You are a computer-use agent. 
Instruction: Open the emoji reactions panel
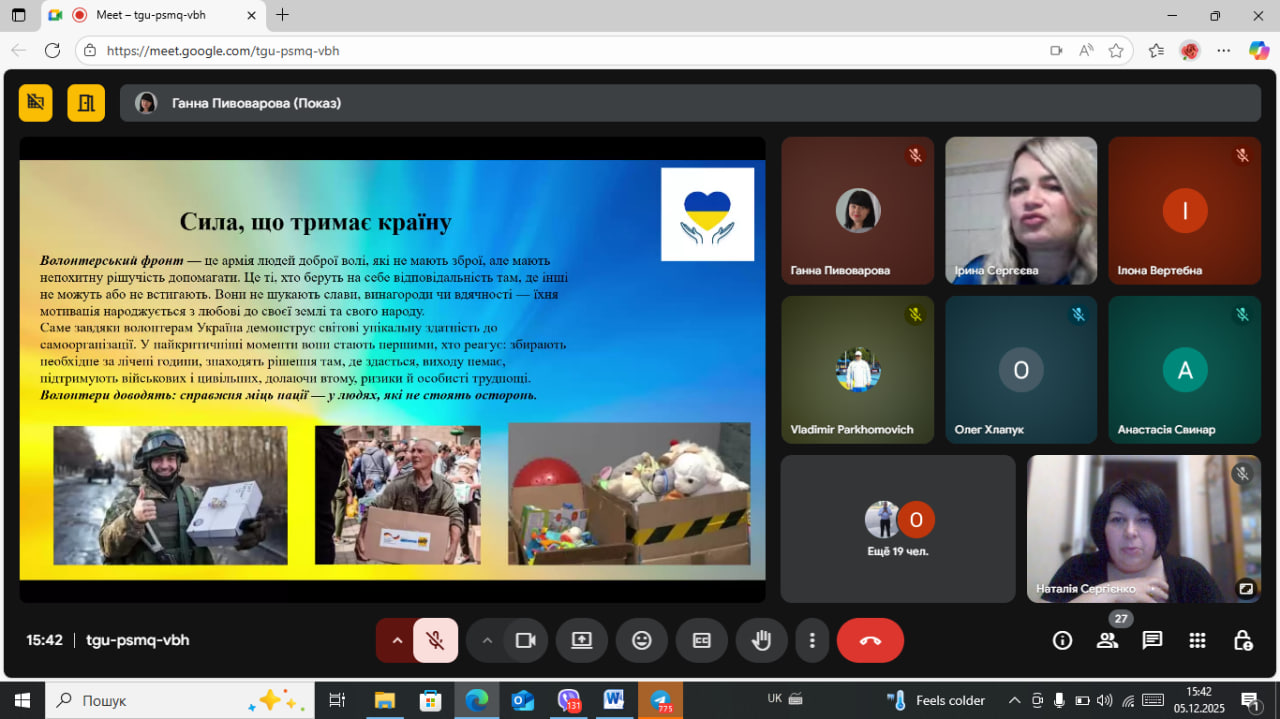[x=642, y=640]
